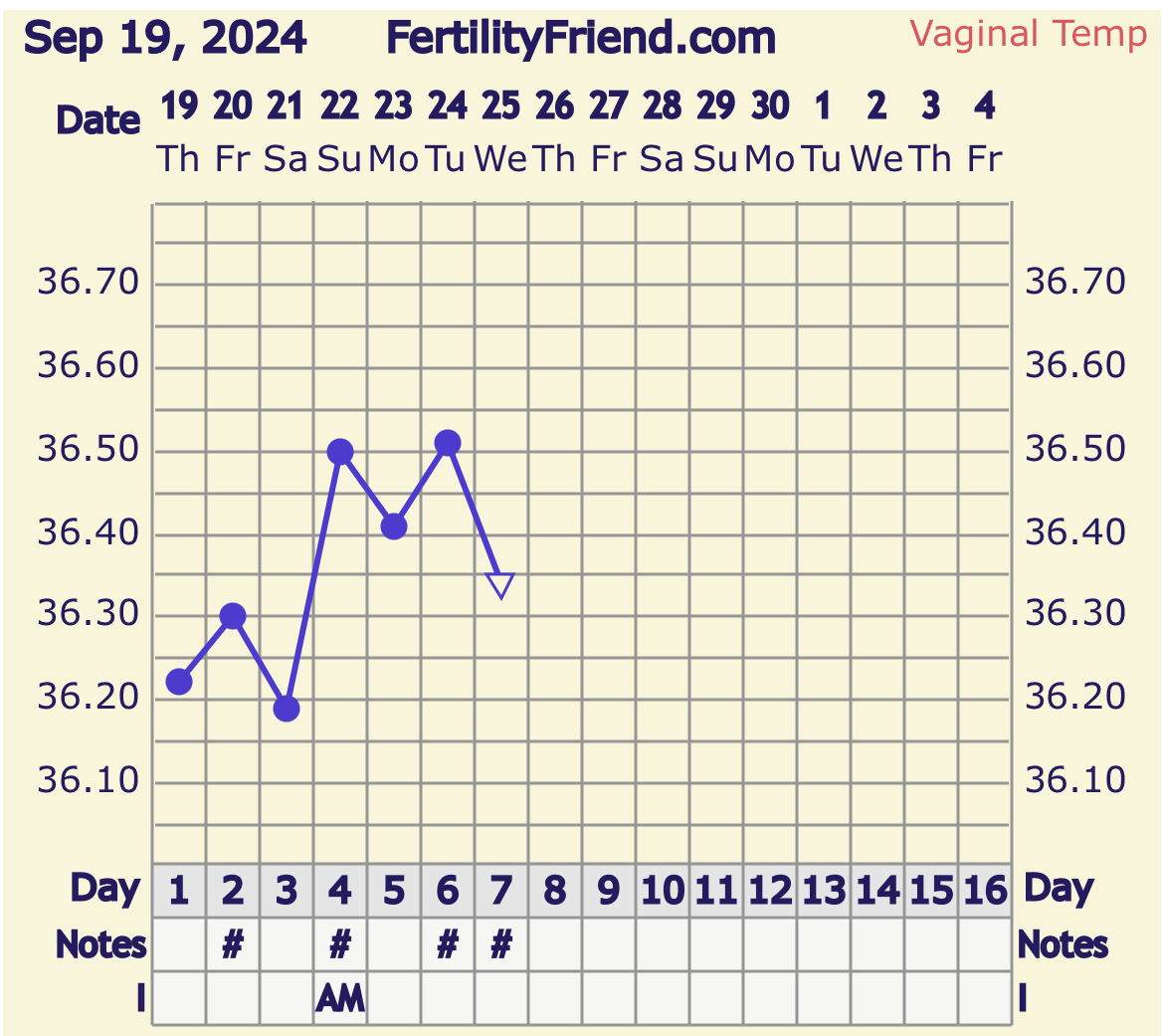Click the # note symbol under day 4
The height and width of the screenshot is (1036, 1164).
(x=340, y=944)
